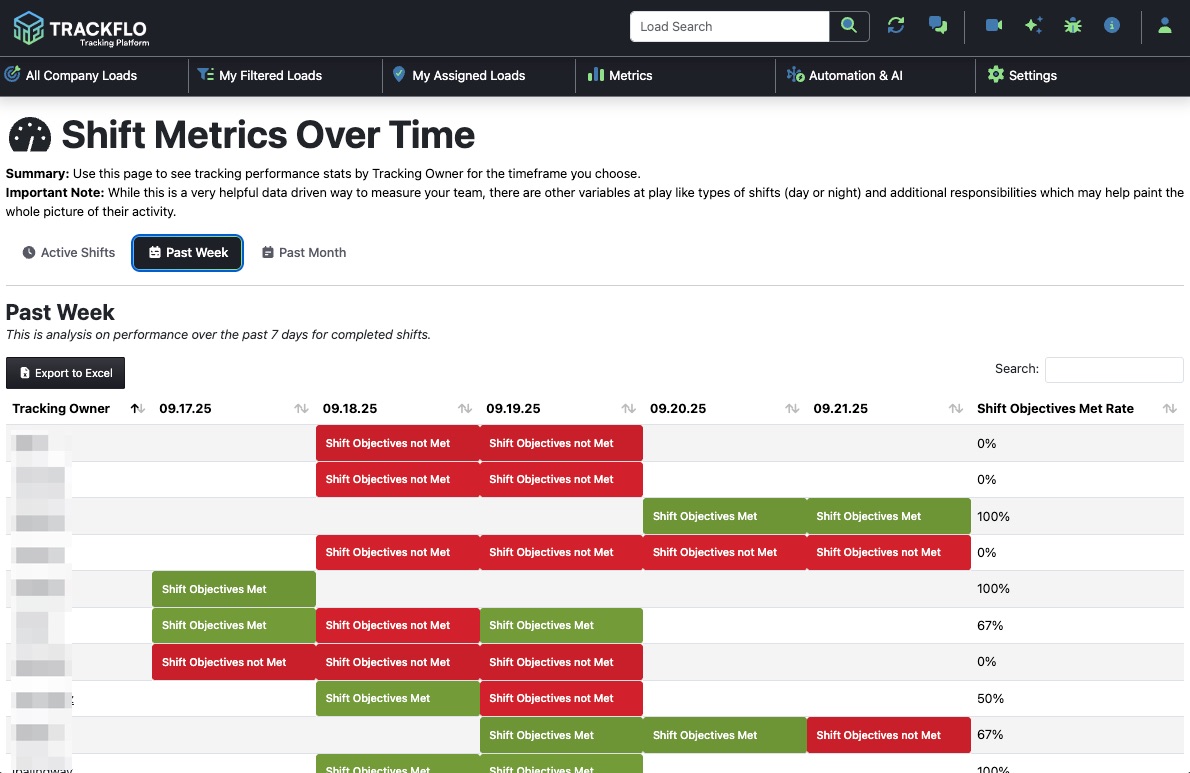Screen dimensions: 1190x773
Task: Click the AI sparkles icon
Action: point(1033,26)
